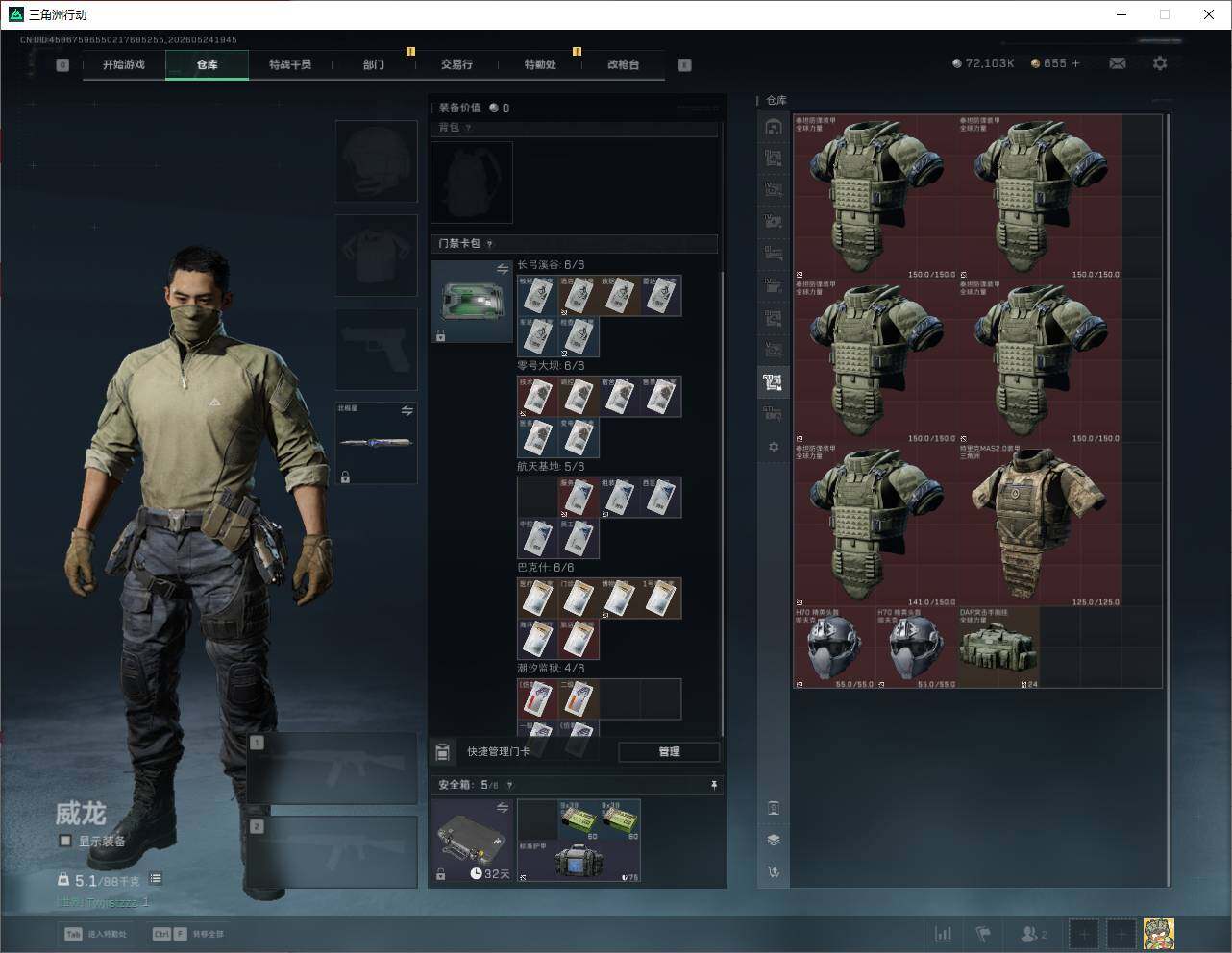Image resolution: width=1232 pixels, height=953 pixels.
Task: Switch to the 特战干员 tab
Action: pyautogui.click(x=290, y=64)
